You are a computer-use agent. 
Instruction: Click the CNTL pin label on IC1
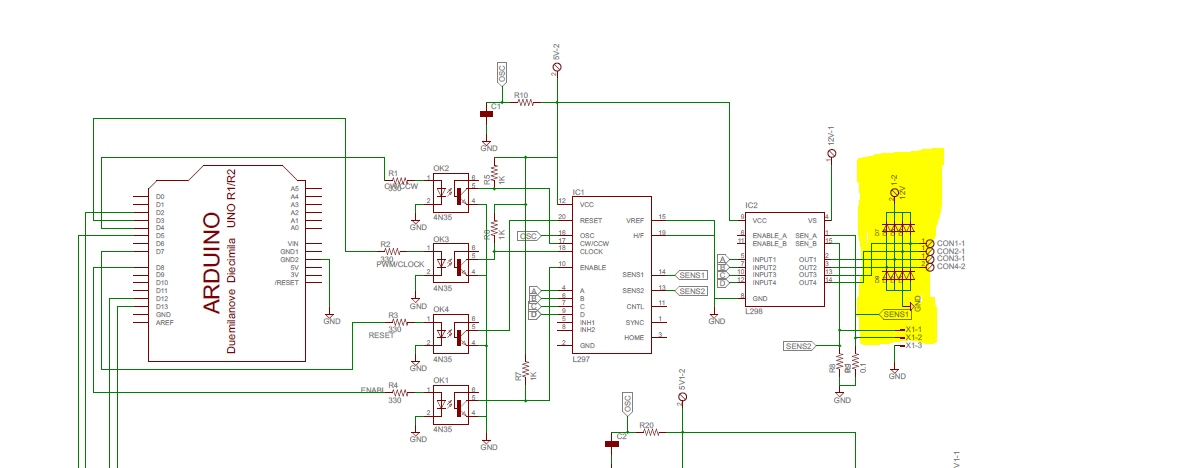[633, 306]
